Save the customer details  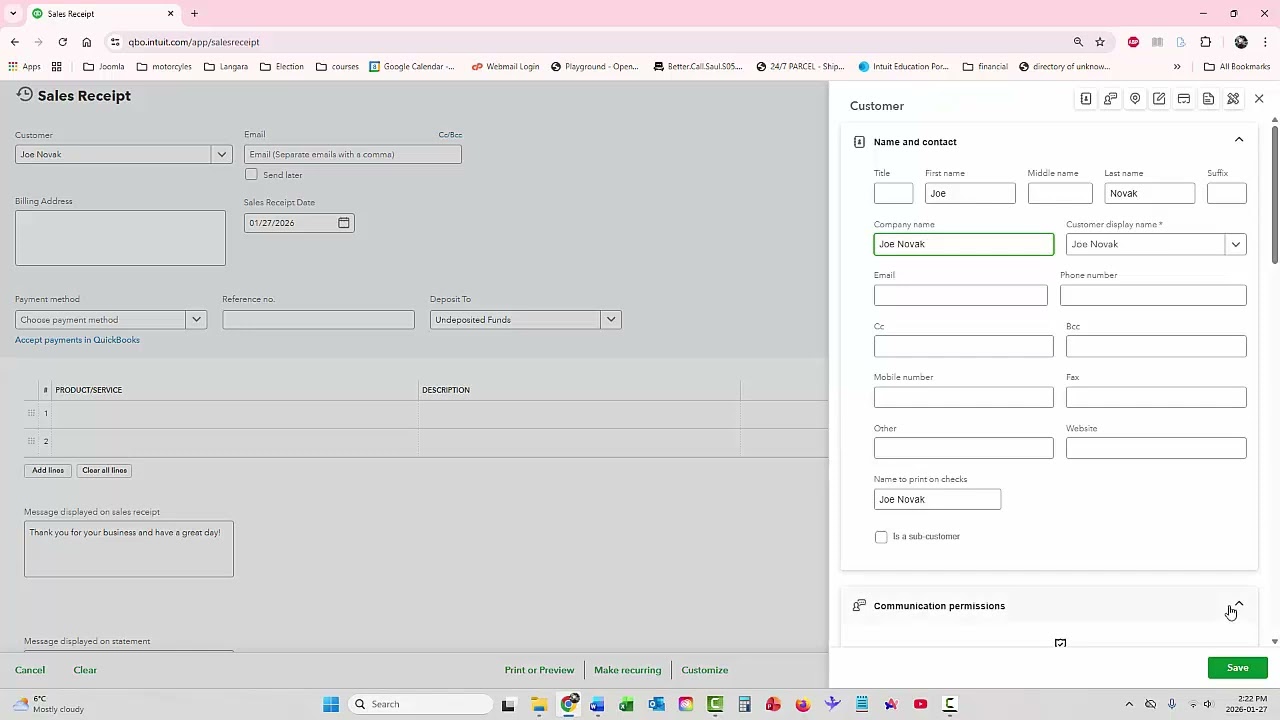pos(1237,668)
